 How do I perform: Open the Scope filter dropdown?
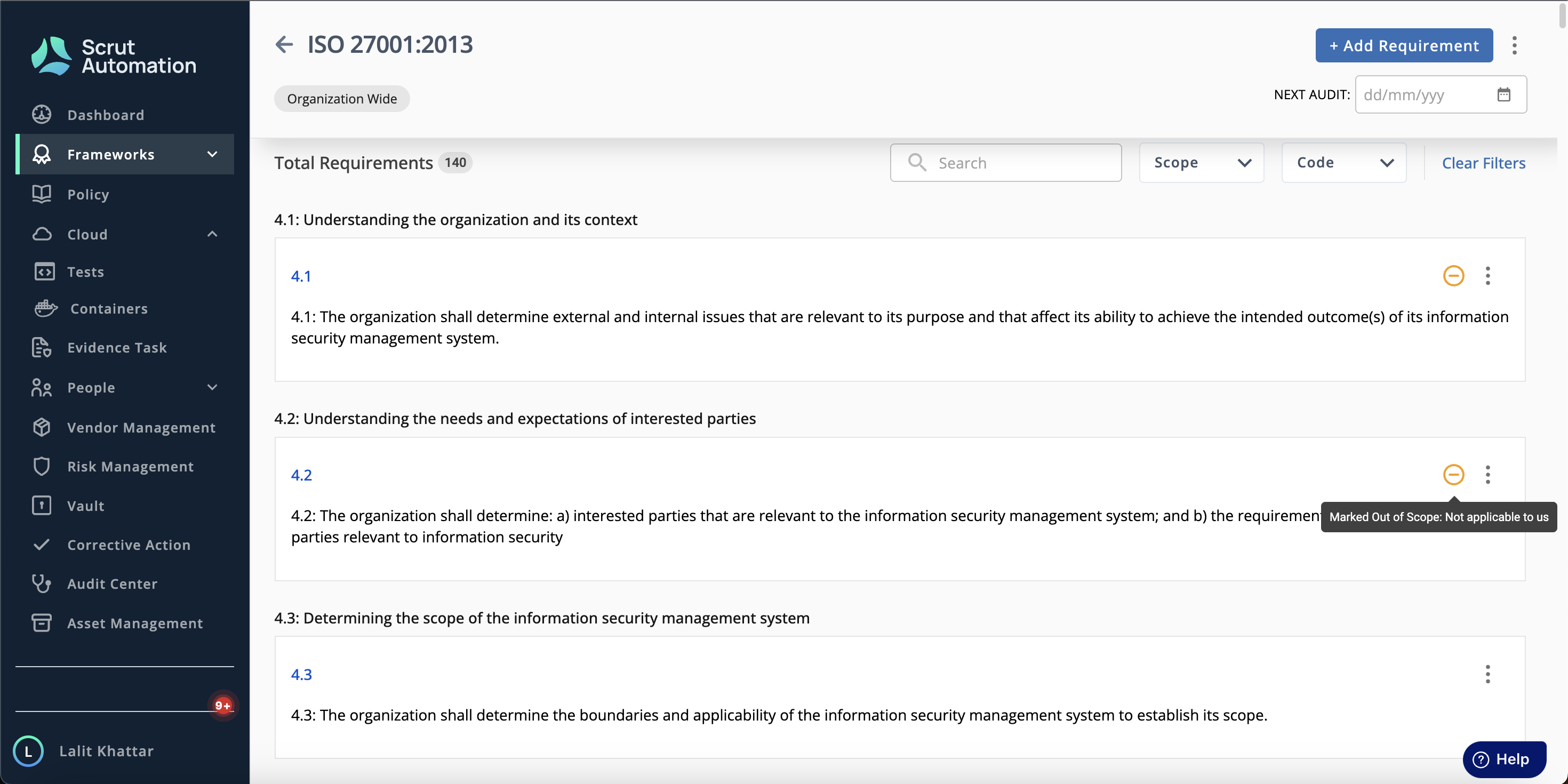tap(1201, 163)
